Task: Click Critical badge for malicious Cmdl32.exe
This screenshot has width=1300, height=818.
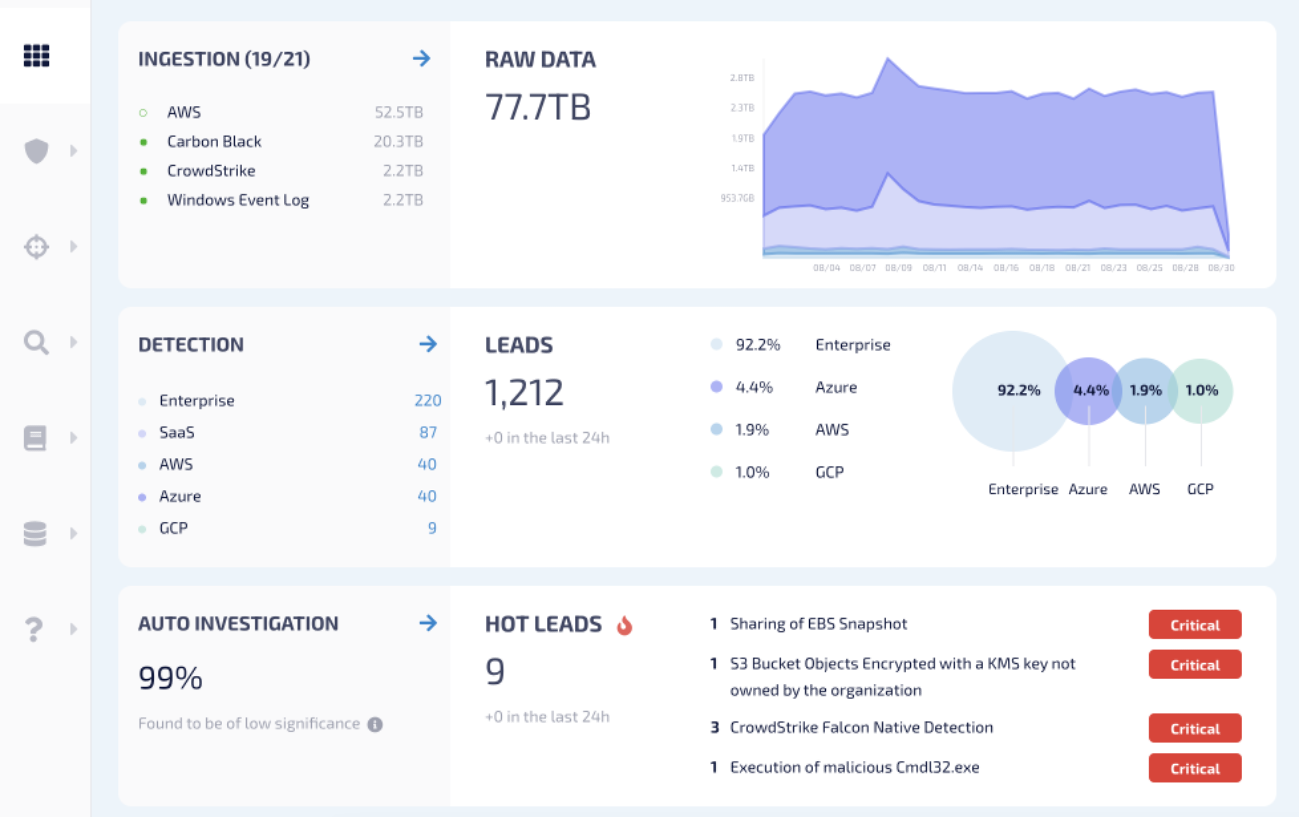Action: 1195,768
